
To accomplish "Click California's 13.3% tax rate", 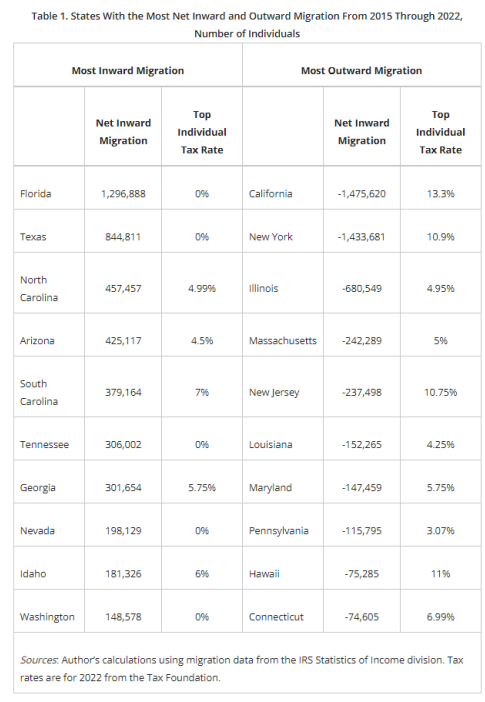I will click(x=441, y=194).
